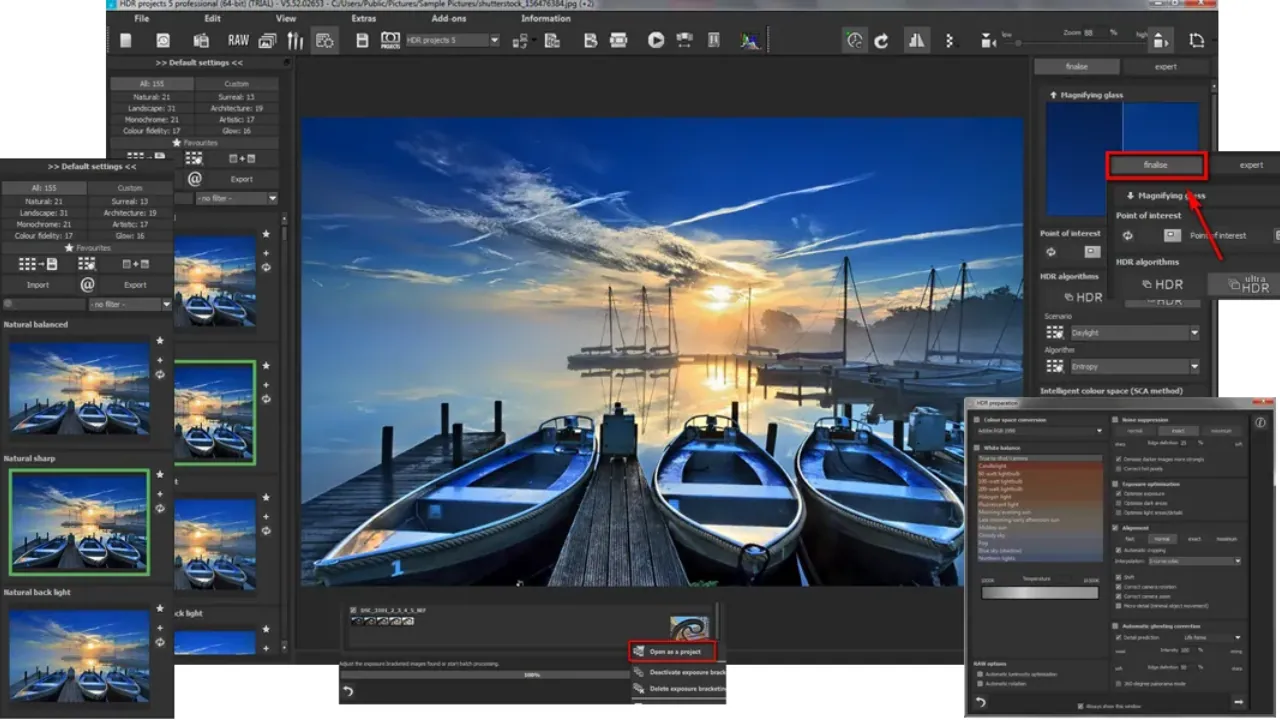Open the Interpolation dropdown
This screenshot has height=720, width=1280.
(x=1194, y=561)
